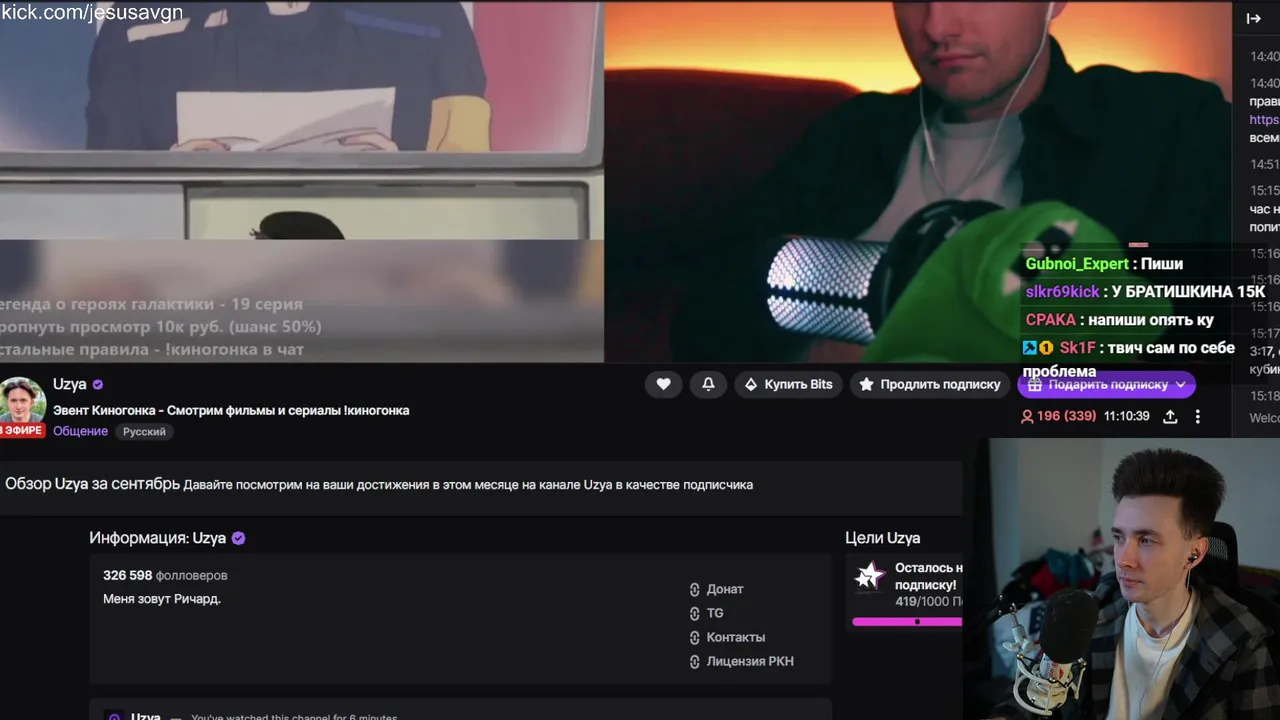Click the Обзор Uzya за сентябрь heading
The width and height of the screenshot is (1280, 720).
coord(92,484)
